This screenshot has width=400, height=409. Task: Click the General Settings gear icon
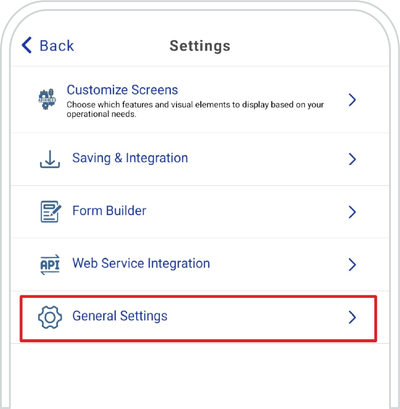pyautogui.click(x=50, y=317)
